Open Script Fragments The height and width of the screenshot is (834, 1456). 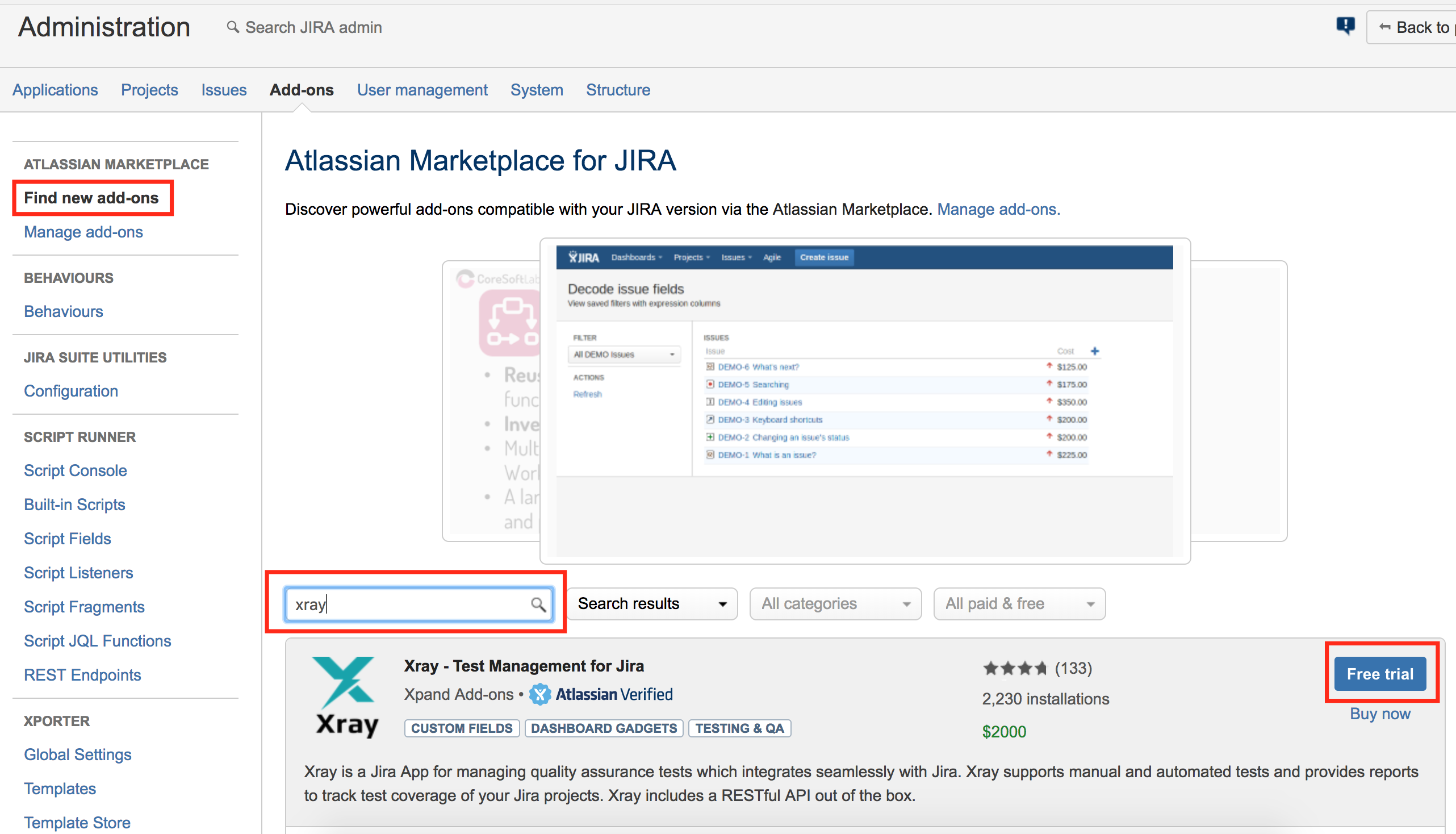pos(84,607)
